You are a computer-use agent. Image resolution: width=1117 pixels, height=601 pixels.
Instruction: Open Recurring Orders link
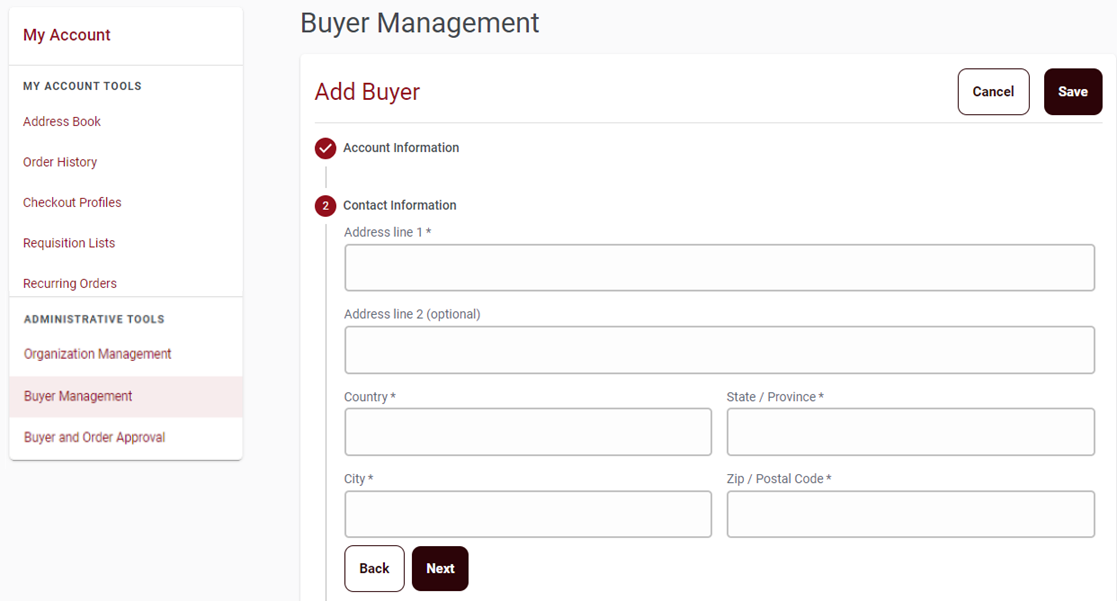pyautogui.click(x=70, y=283)
